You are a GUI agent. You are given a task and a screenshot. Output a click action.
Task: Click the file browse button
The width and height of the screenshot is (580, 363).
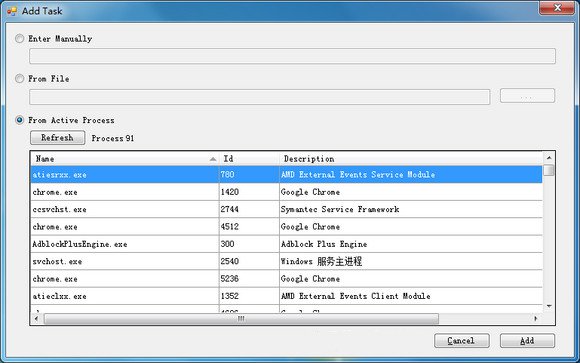[527, 96]
